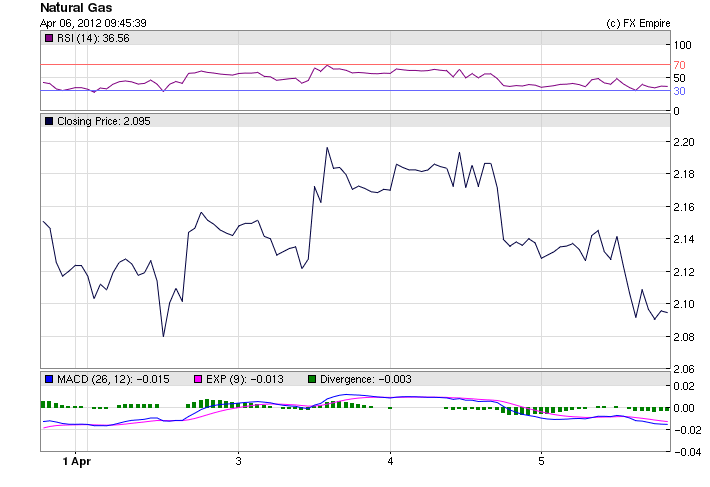Click the 2.18 price axis label
Screen dimensions: 710x487
[x=684, y=174]
